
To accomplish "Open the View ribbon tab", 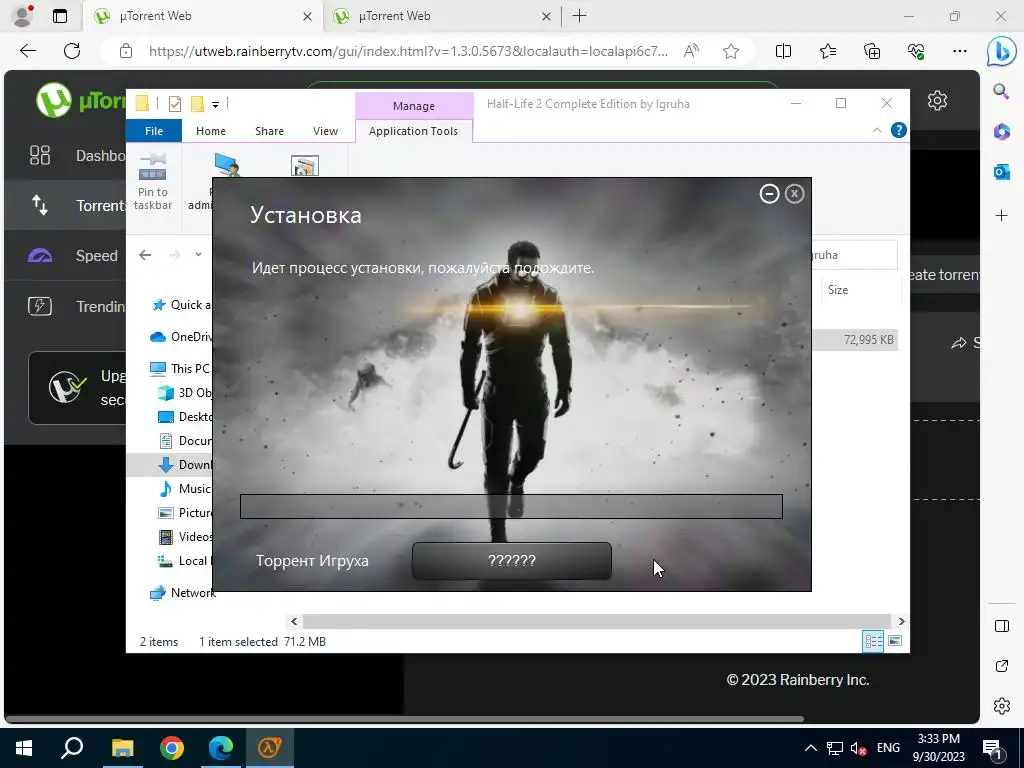I will (325, 131).
